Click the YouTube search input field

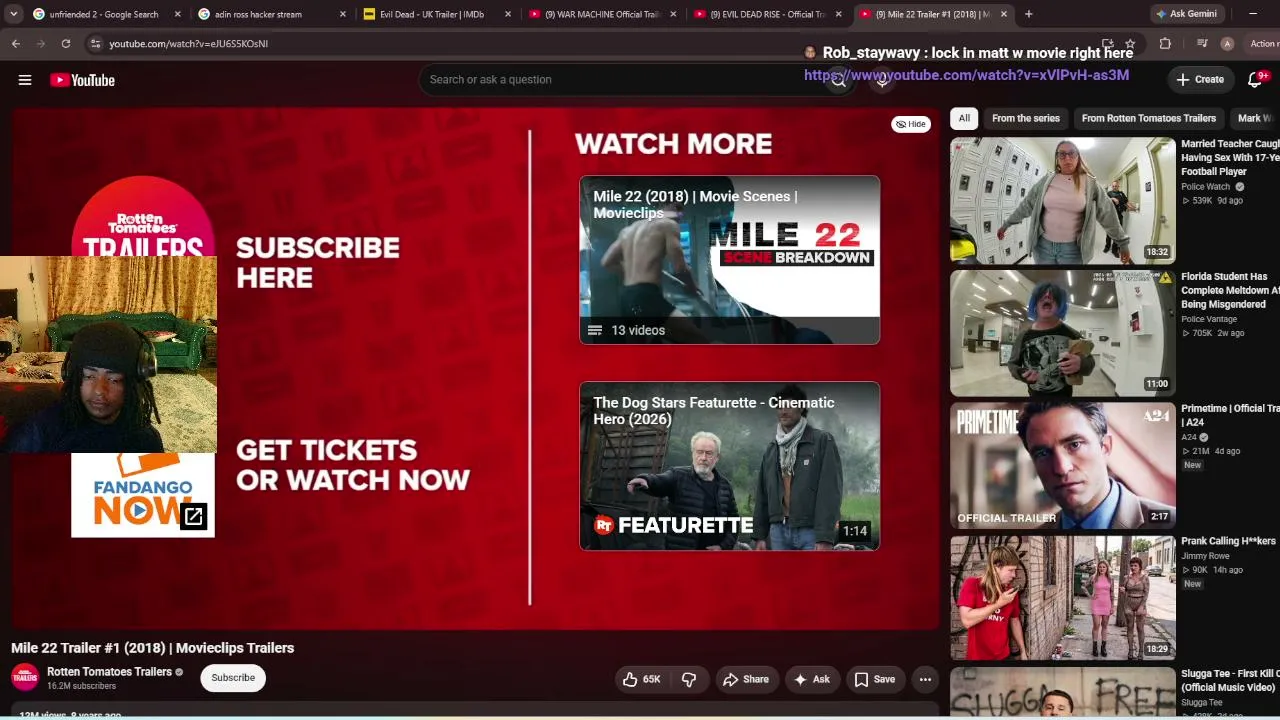click(x=622, y=80)
